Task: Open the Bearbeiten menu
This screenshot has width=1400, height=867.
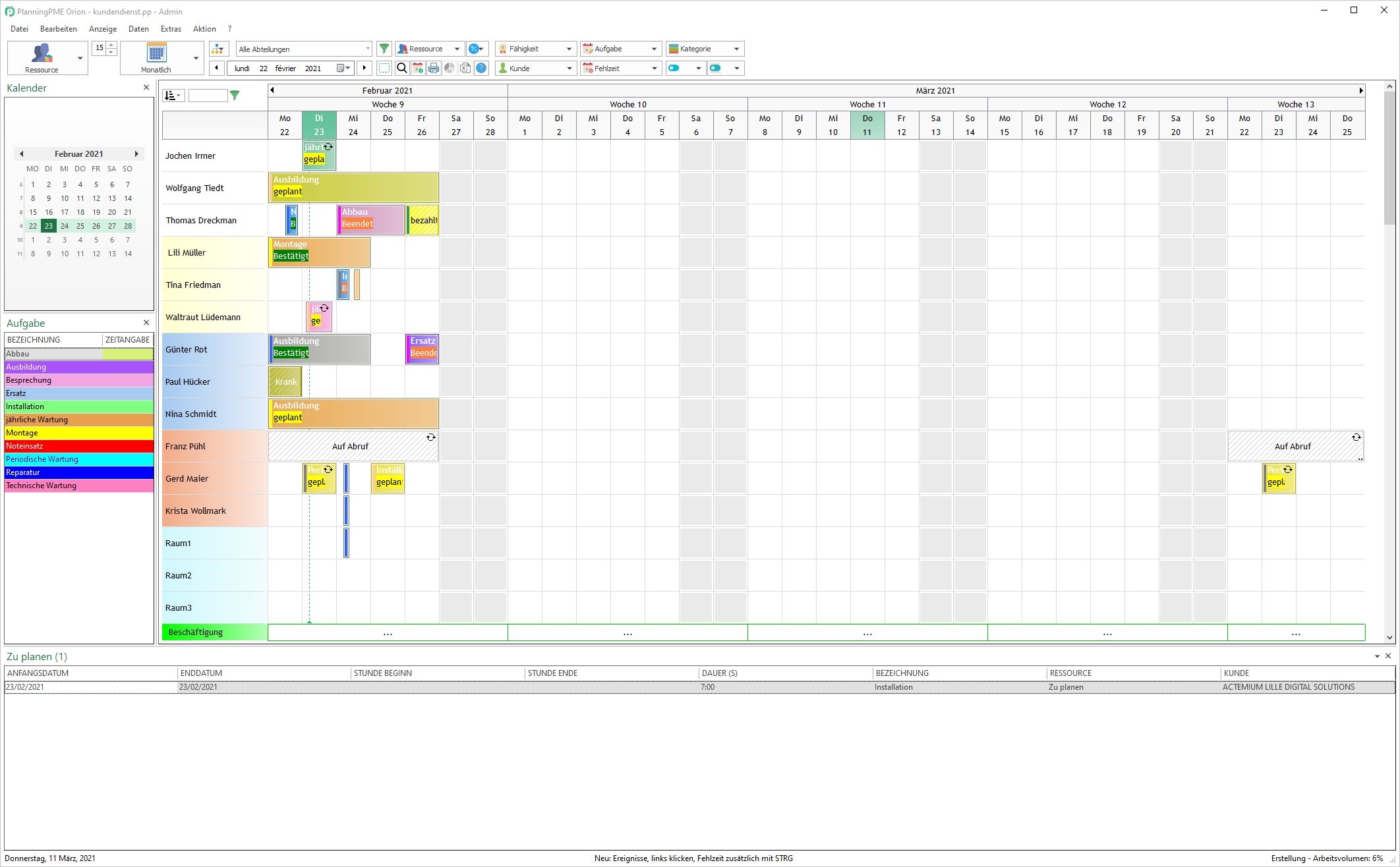Action: click(58, 28)
